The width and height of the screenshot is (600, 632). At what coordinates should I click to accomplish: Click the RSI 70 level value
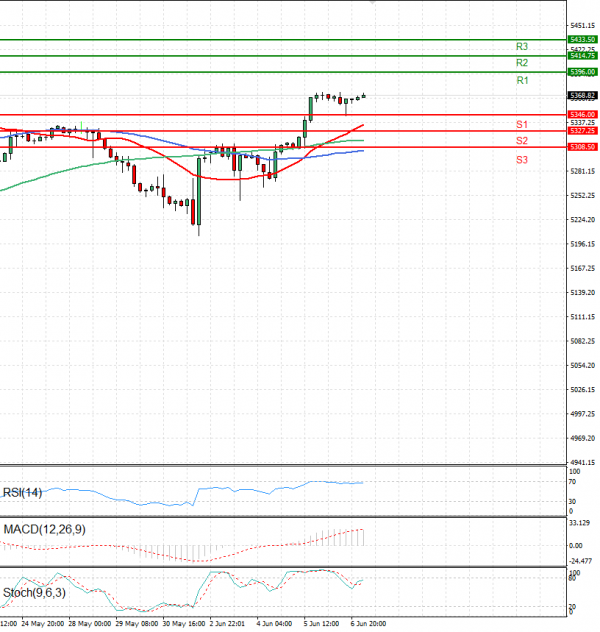coord(573,482)
